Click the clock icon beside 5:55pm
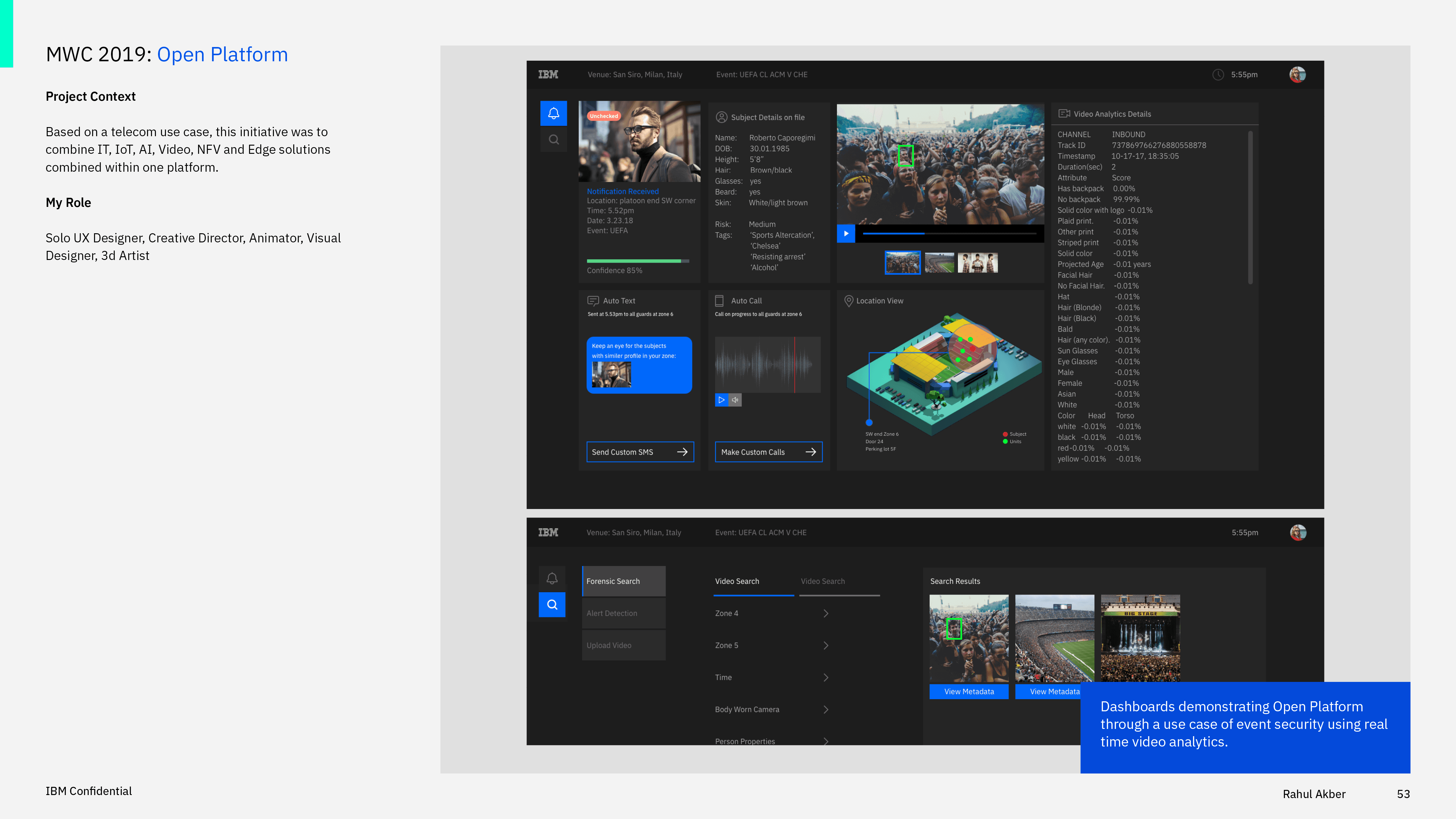The image size is (1456, 819). click(1218, 75)
